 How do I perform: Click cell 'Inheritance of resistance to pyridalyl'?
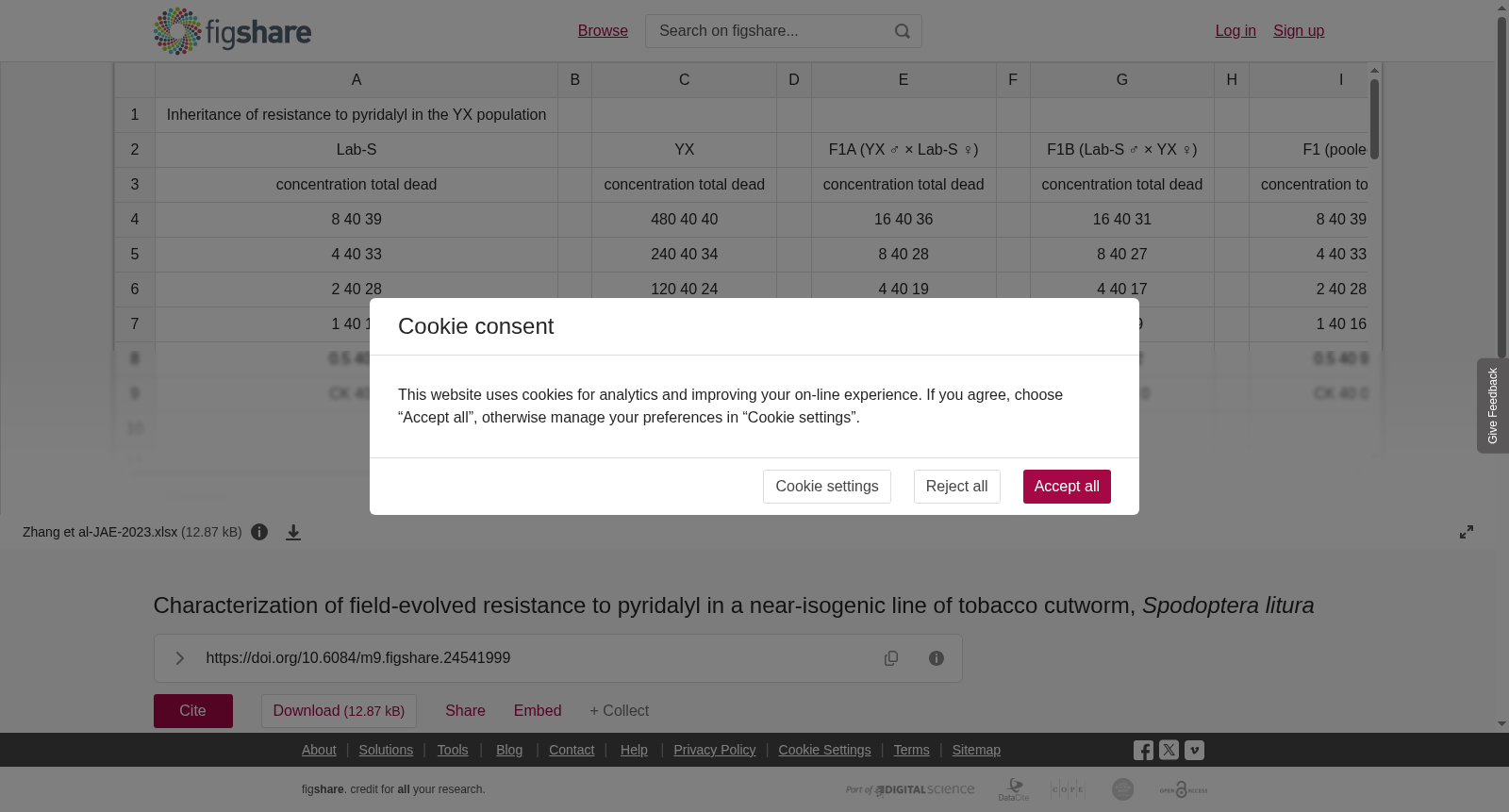pos(357,115)
